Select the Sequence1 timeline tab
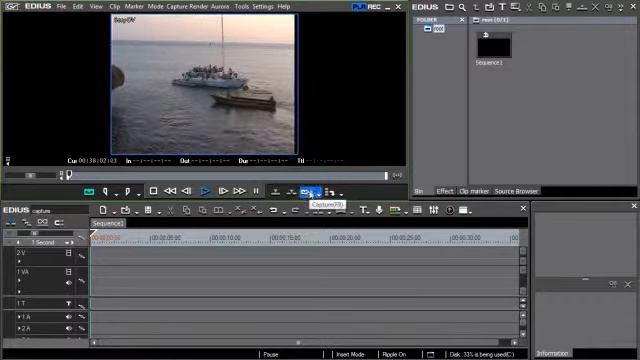The width and height of the screenshot is (640, 360). 108,223
